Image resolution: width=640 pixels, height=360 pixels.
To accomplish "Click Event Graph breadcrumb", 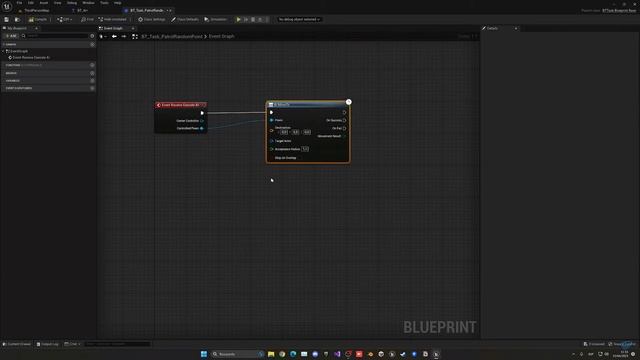I will click(x=222, y=36).
